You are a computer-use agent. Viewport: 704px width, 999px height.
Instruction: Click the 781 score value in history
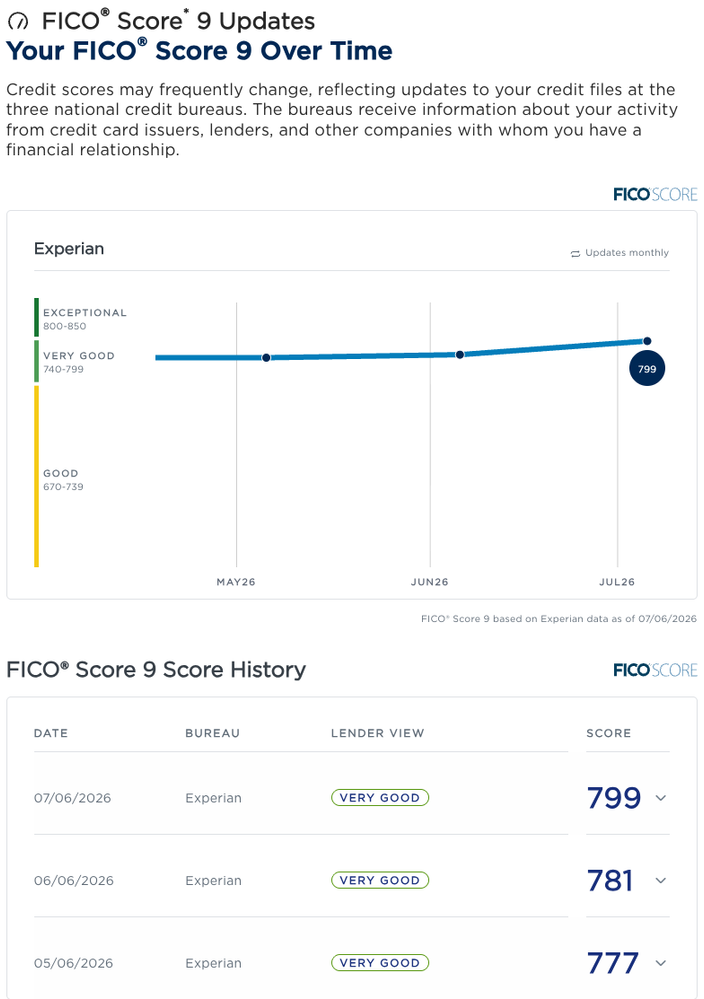pyautogui.click(x=610, y=880)
